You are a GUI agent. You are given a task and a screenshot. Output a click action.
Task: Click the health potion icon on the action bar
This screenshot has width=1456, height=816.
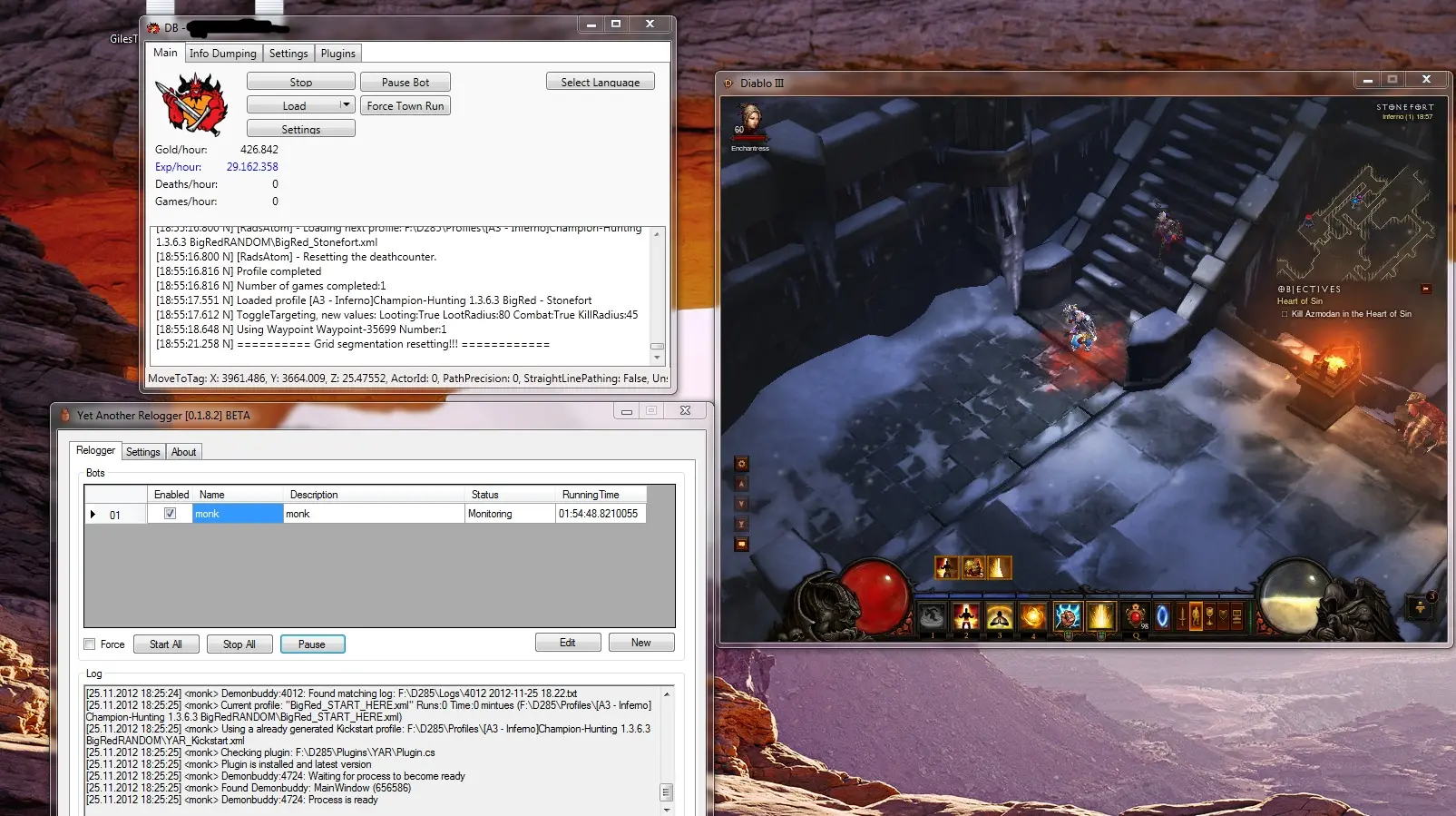coord(1135,616)
